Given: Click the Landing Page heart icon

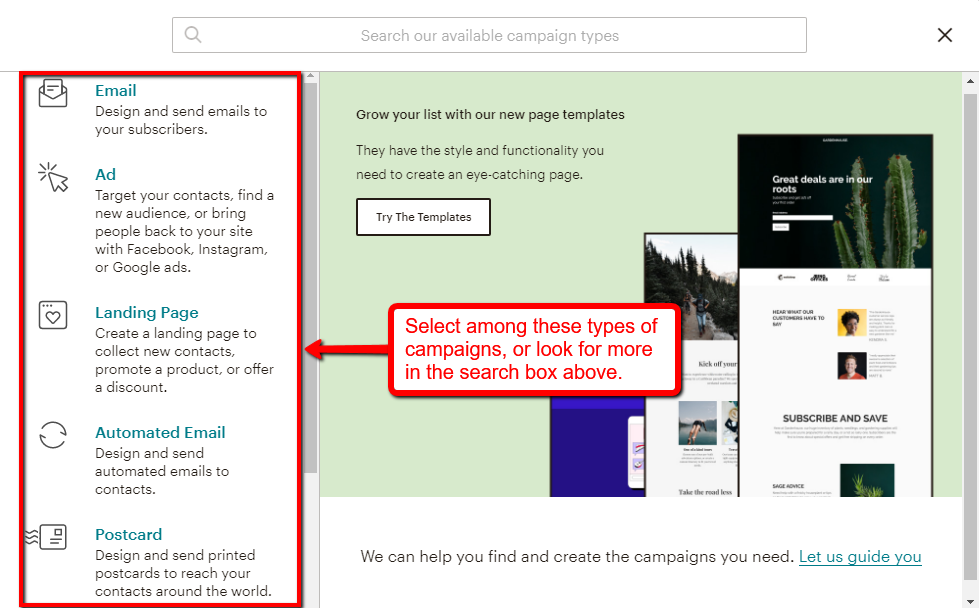Looking at the screenshot, I should pos(53,315).
